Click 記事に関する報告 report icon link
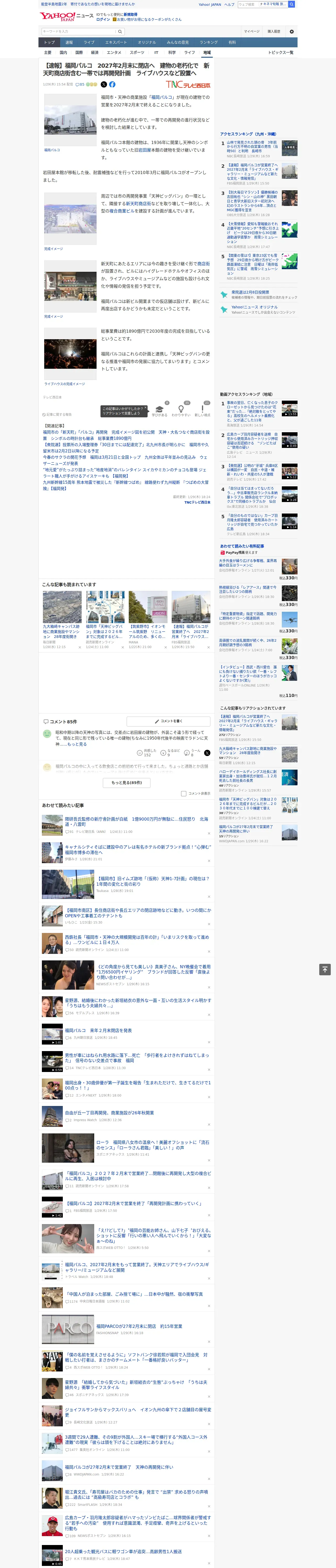The height and width of the screenshot is (1568, 336). (x=57, y=414)
